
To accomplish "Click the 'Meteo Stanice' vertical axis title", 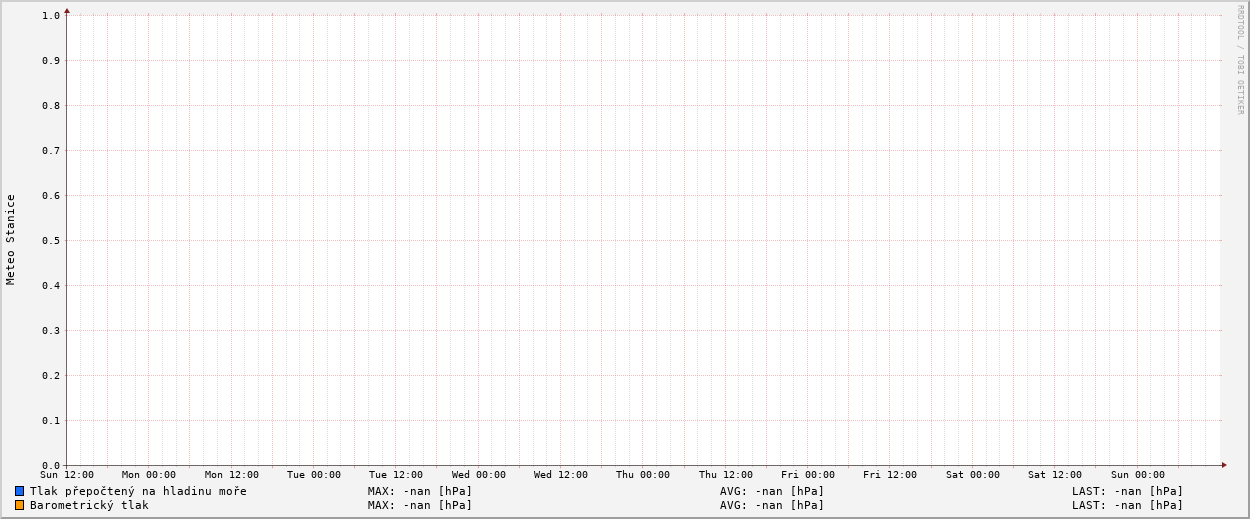I will click(11, 239).
